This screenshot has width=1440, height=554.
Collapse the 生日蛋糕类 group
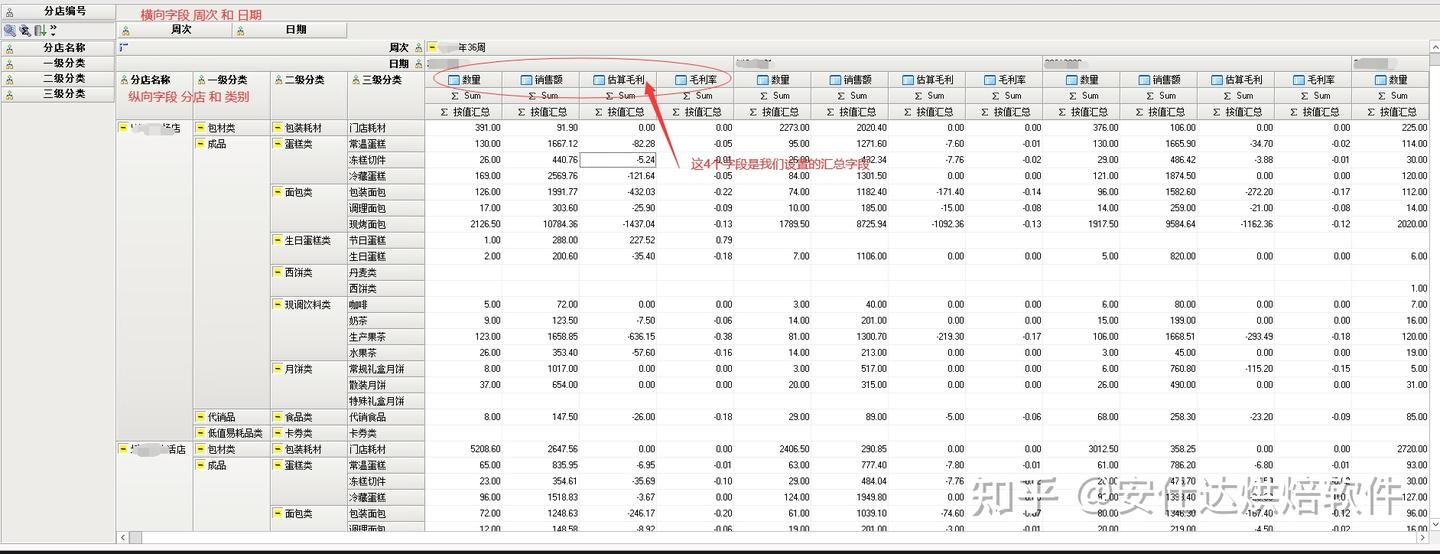[277, 240]
